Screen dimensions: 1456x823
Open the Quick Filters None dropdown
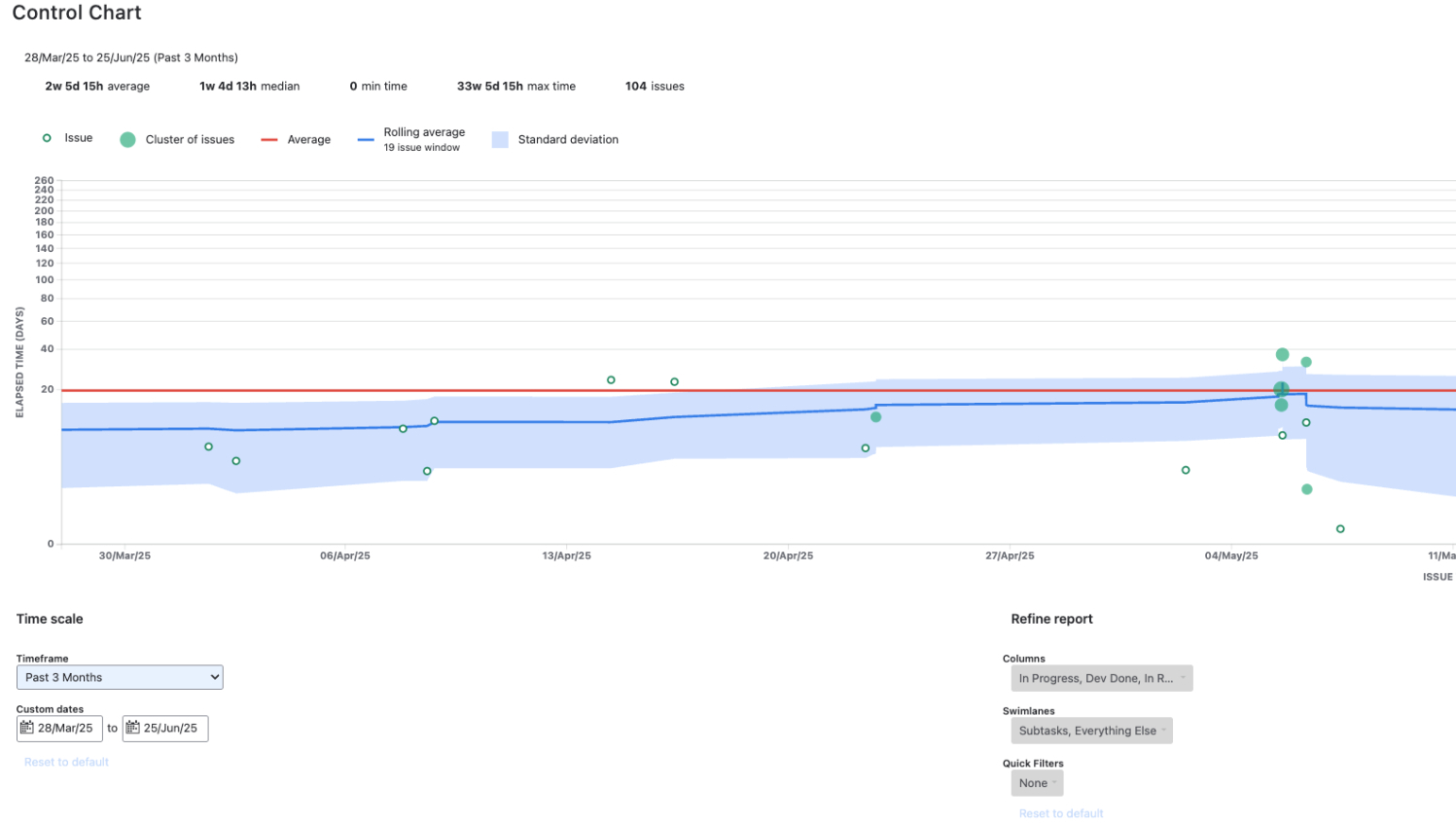[x=1036, y=782]
